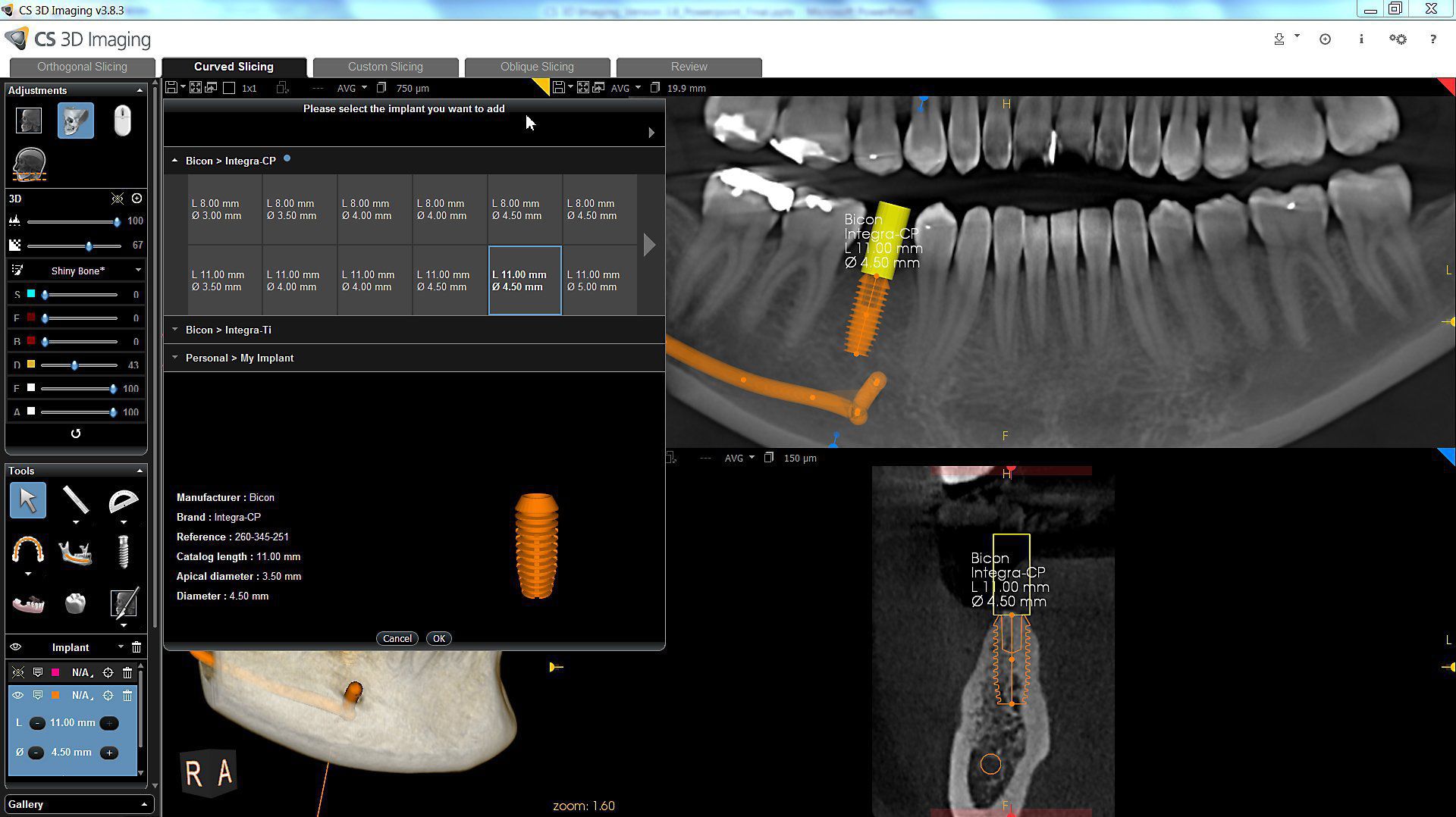Confirm implant selection with OK button
This screenshot has width=1456, height=817.
438,638
